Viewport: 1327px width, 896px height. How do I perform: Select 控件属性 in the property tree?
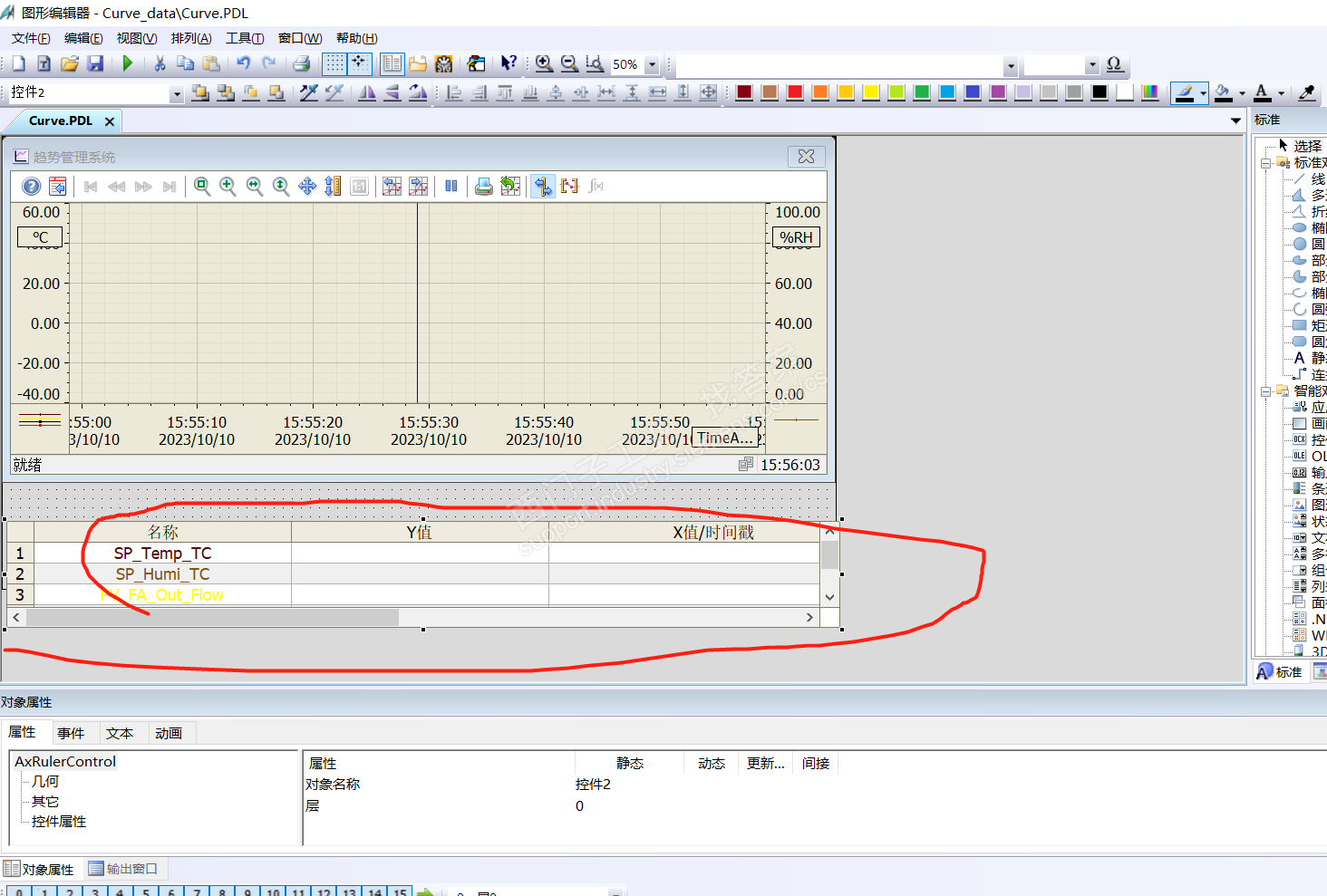59,822
